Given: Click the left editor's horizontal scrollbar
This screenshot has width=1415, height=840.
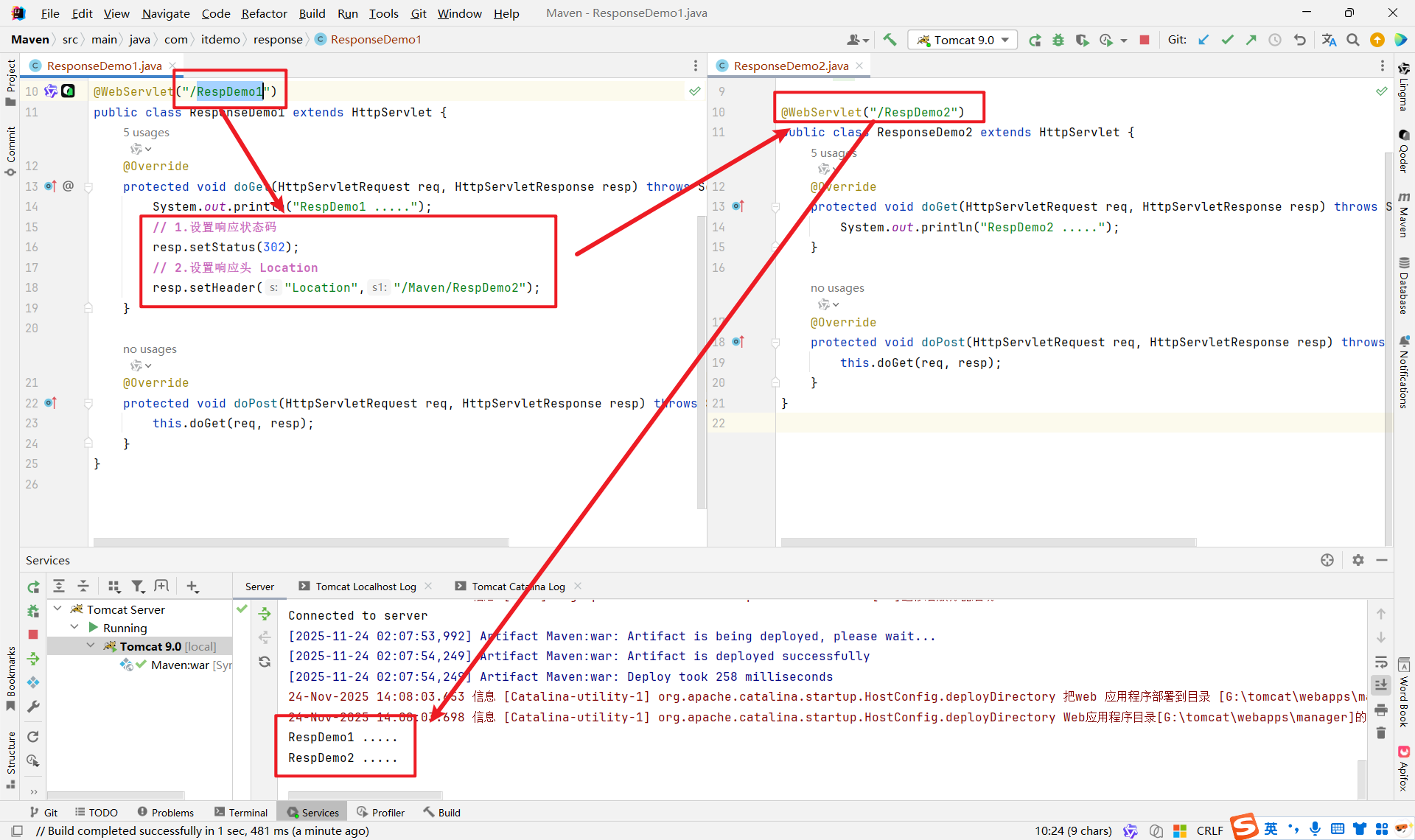Looking at the screenshot, I should (301, 542).
